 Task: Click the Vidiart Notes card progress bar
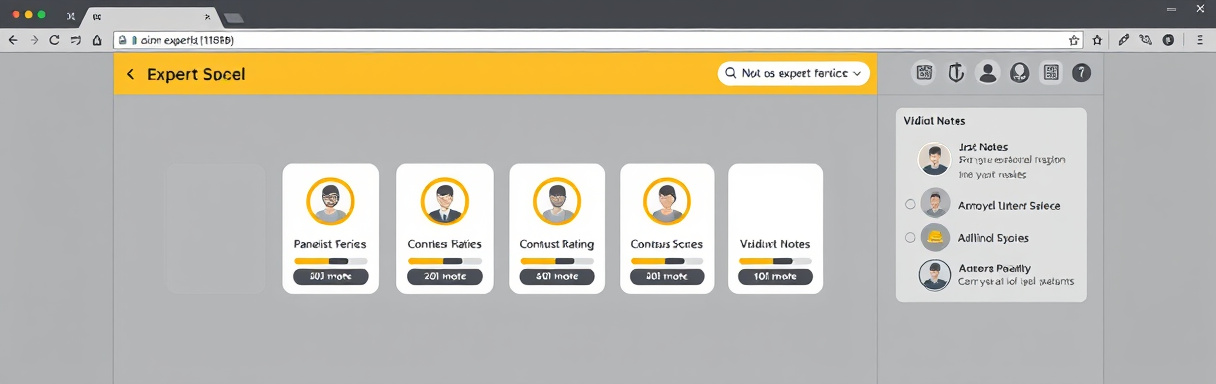pos(775,261)
